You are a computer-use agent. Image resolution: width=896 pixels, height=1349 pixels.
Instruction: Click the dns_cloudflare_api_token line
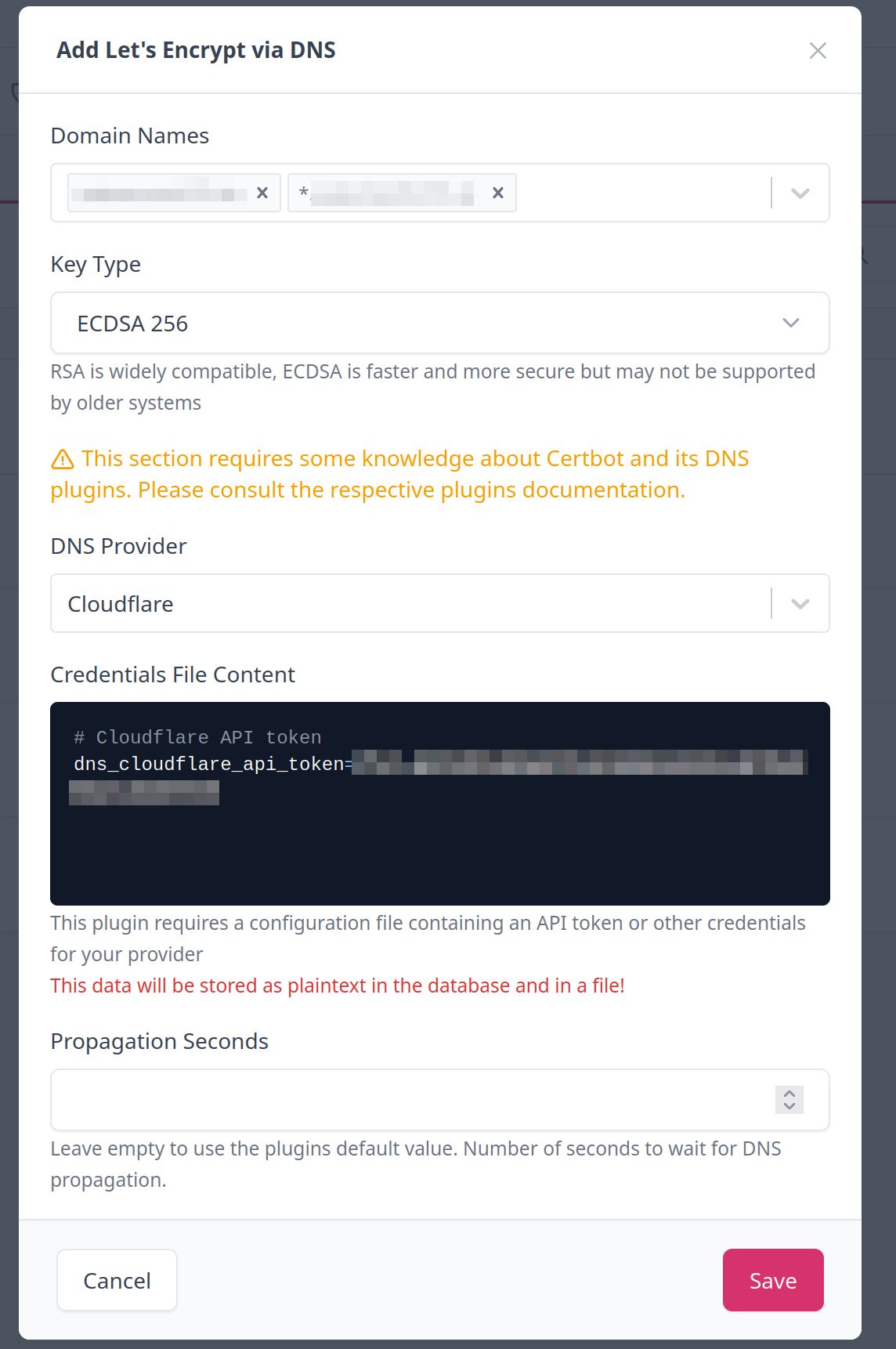pyautogui.click(x=208, y=764)
